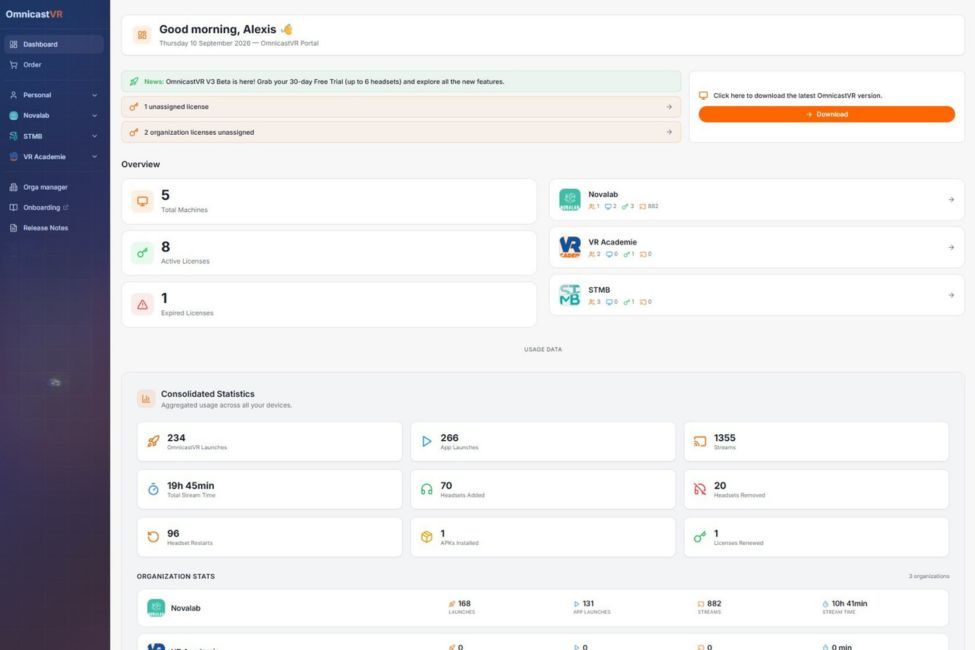Screen dimensions: 975x650
Task: Click the '1355' Streams value
Action: click(x=724, y=438)
